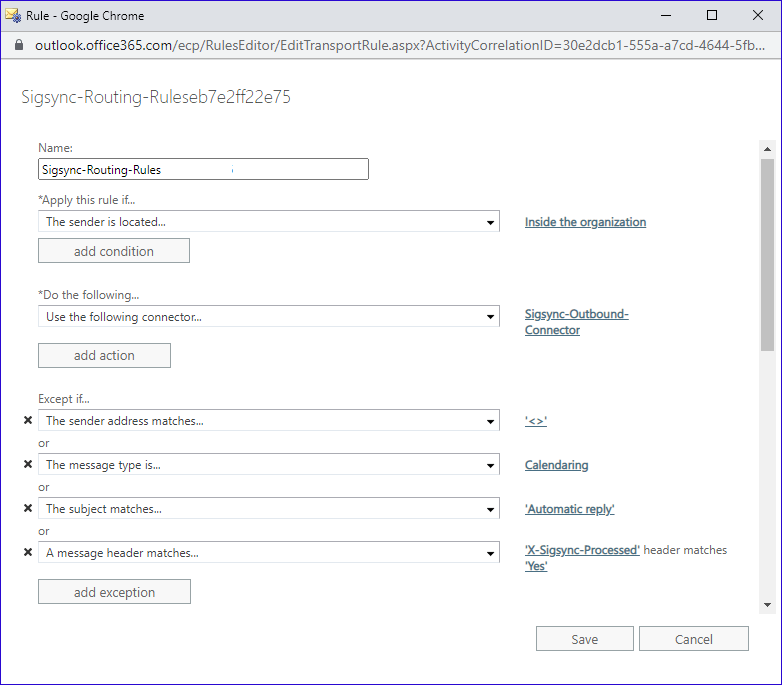This screenshot has width=782, height=685.
Task: Click the padlock icon in address bar
Action: (x=18, y=45)
